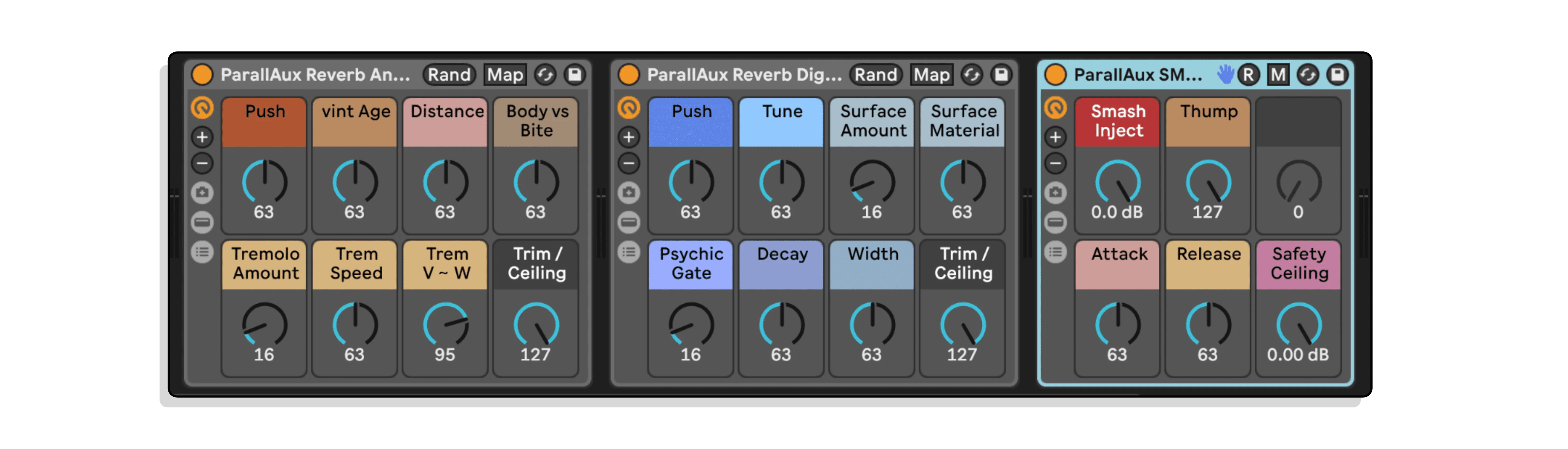Screen dimensions: 1568x449
Task: Click Map button on Reverb Digital rack
Action: (932, 75)
